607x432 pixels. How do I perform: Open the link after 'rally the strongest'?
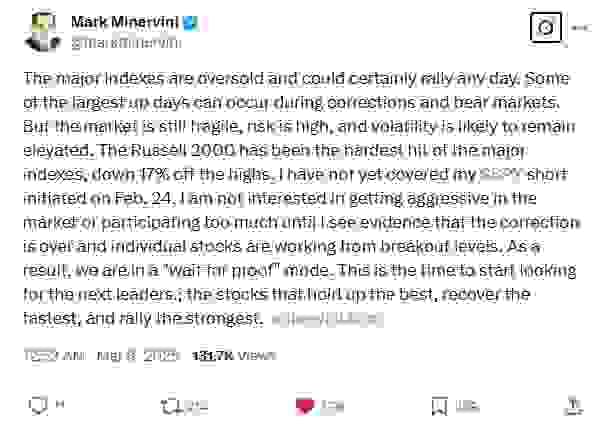[328, 320]
